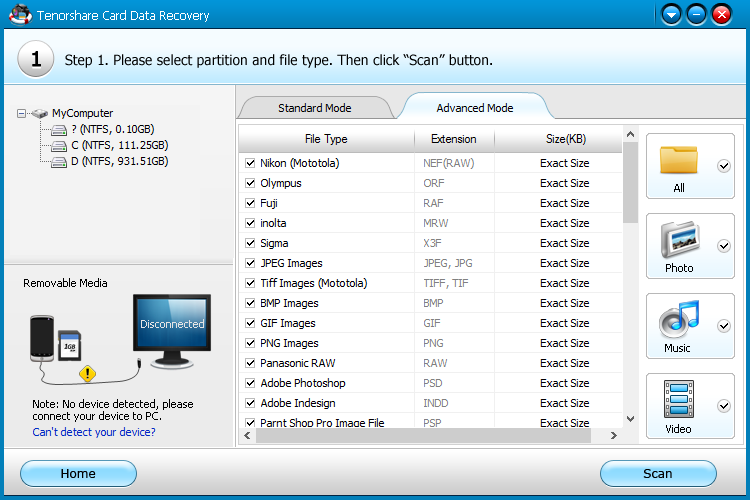Open the Can't detect your device? link
Viewport: 750px width, 500px height.
(94, 432)
